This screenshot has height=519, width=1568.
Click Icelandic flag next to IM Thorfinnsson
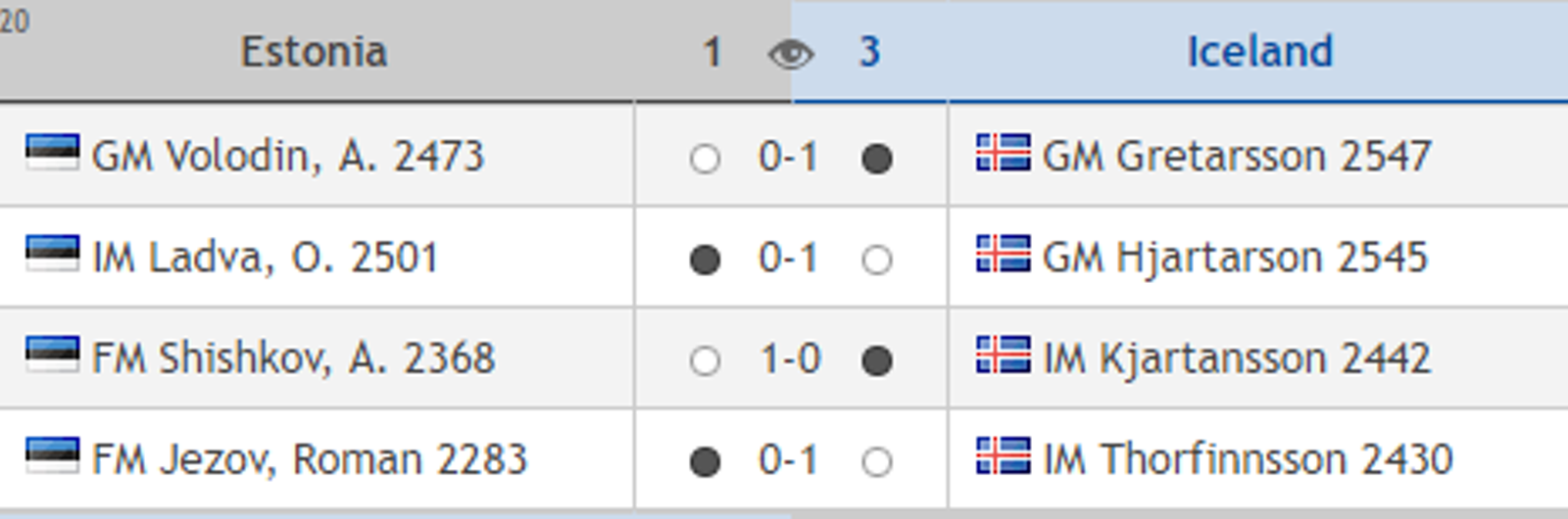pos(1003,455)
